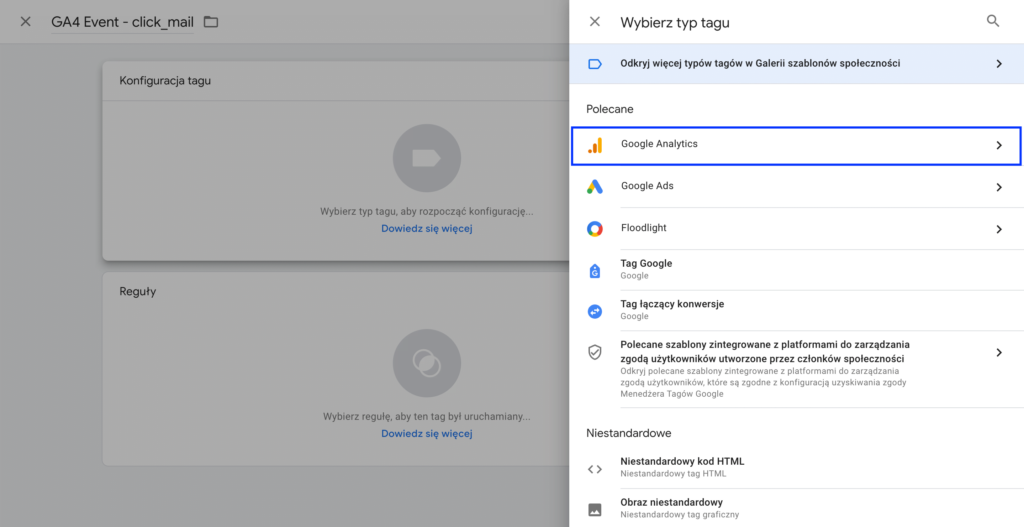Click the custom image picture icon
This screenshot has width=1024, height=527.
click(594, 509)
